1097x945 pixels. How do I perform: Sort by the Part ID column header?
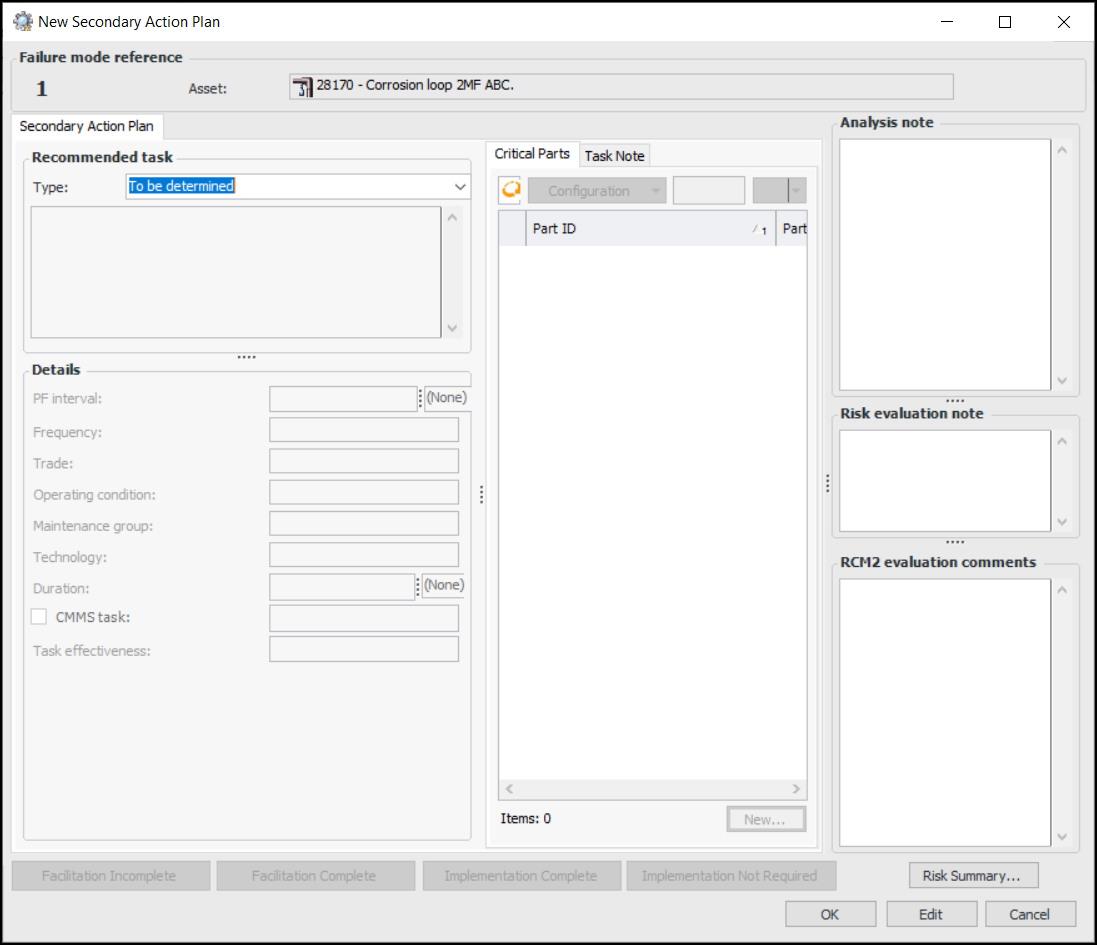point(640,229)
